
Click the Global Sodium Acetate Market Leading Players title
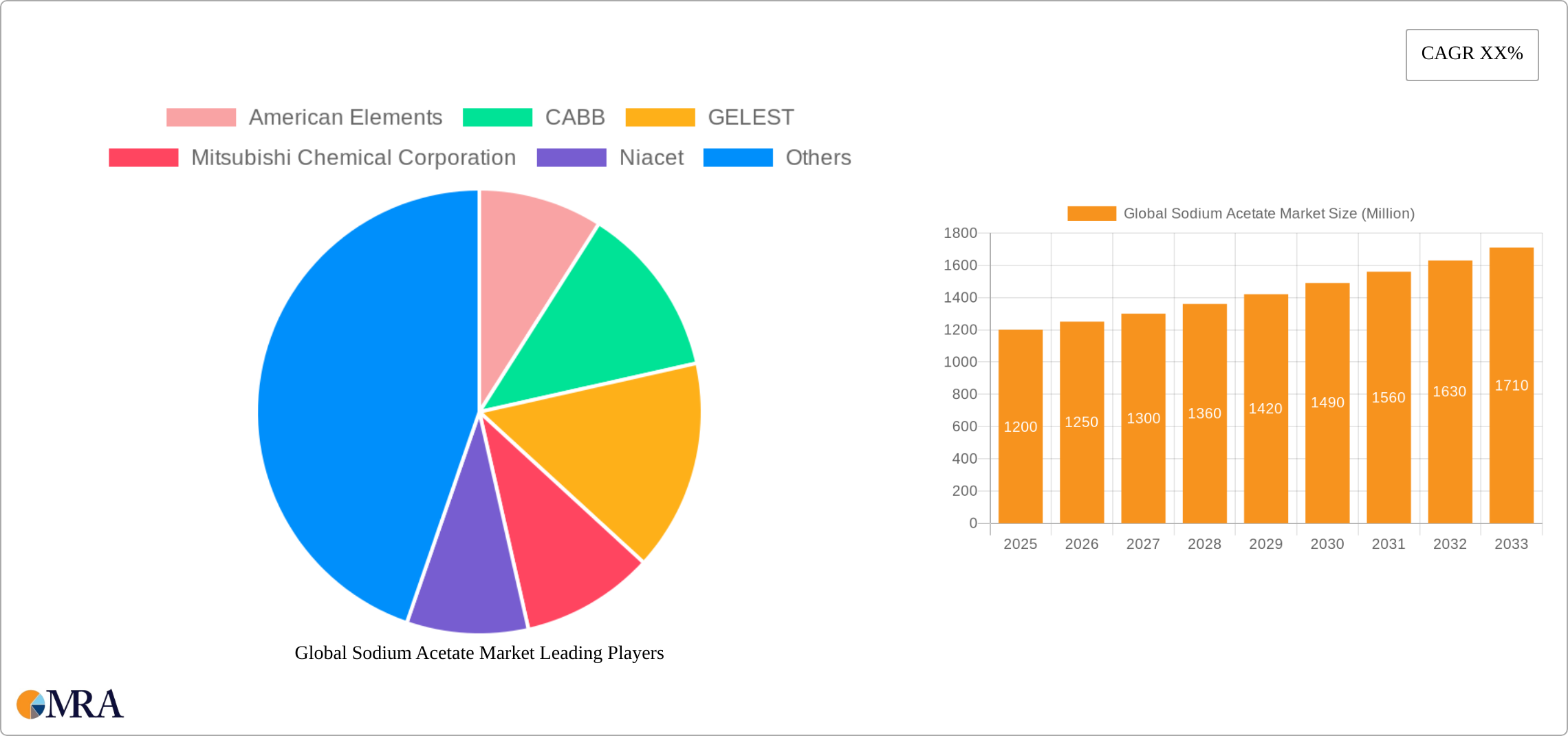coord(479,653)
